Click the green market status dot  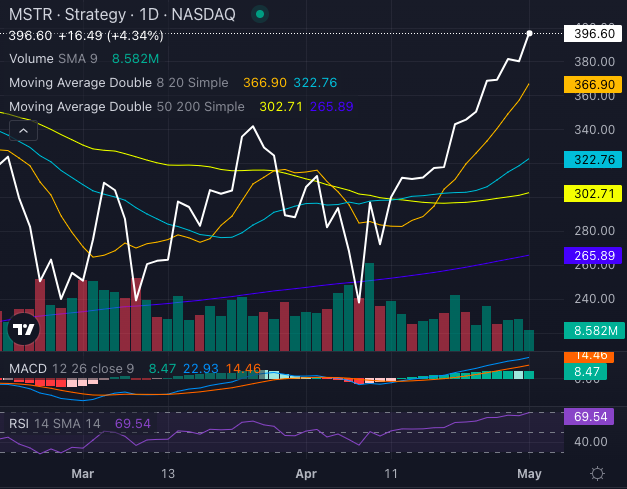pos(260,14)
